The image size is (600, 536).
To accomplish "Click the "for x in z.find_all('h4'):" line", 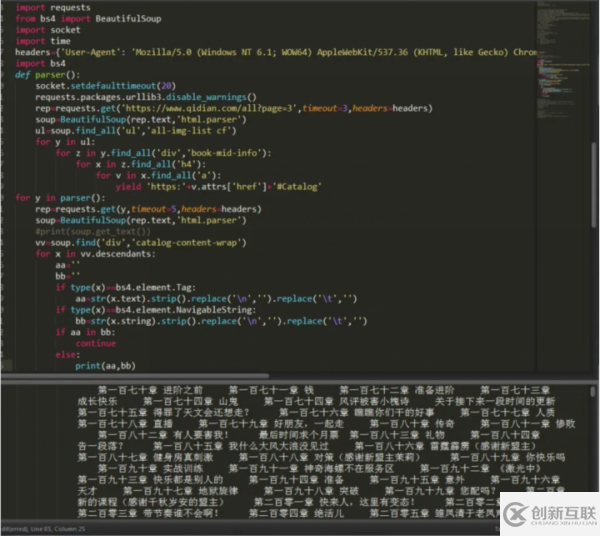I will [x=141, y=165].
